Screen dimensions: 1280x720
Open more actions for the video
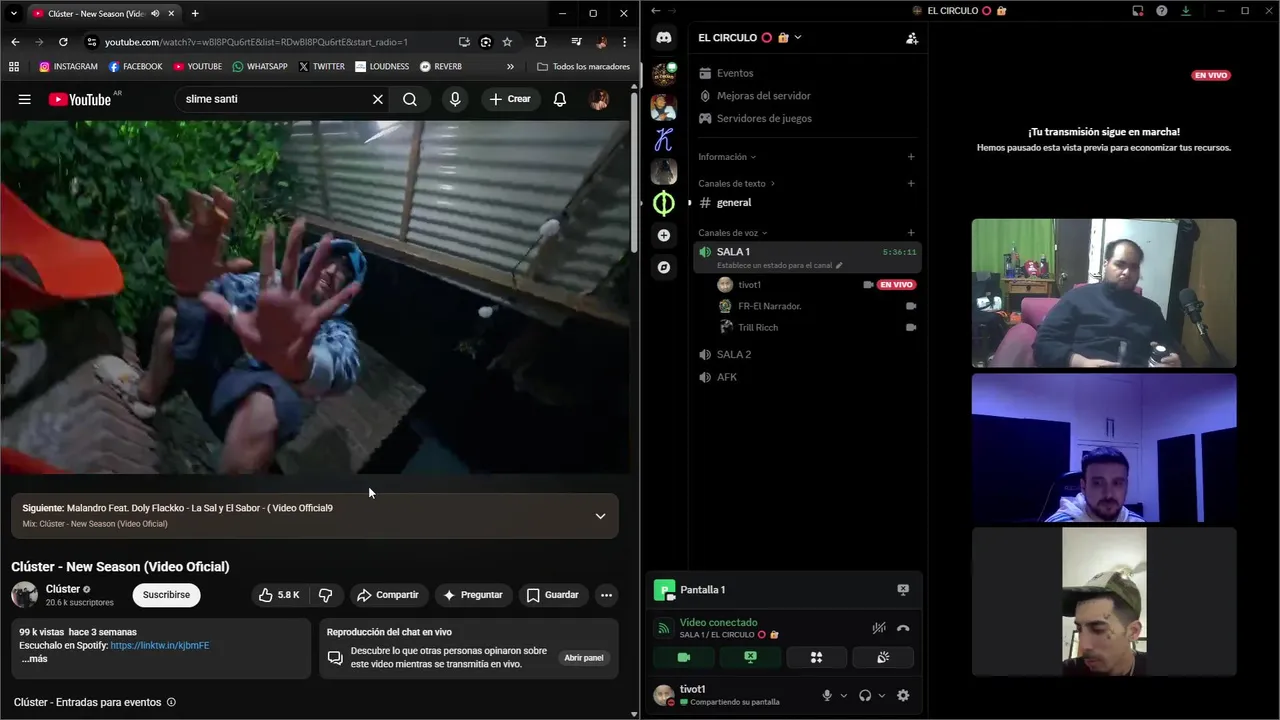pos(606,595)
